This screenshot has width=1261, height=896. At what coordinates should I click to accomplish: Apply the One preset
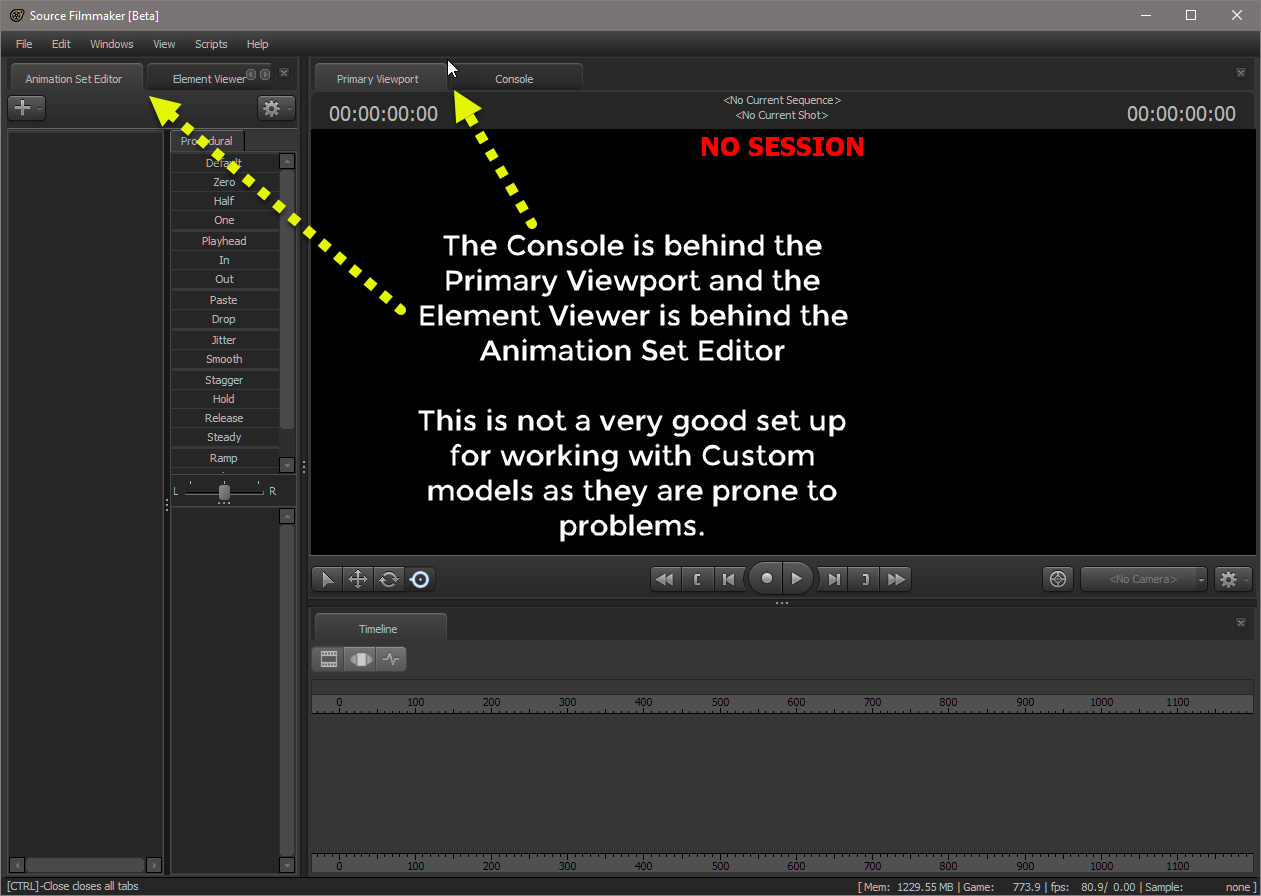[x=224, y=220]
